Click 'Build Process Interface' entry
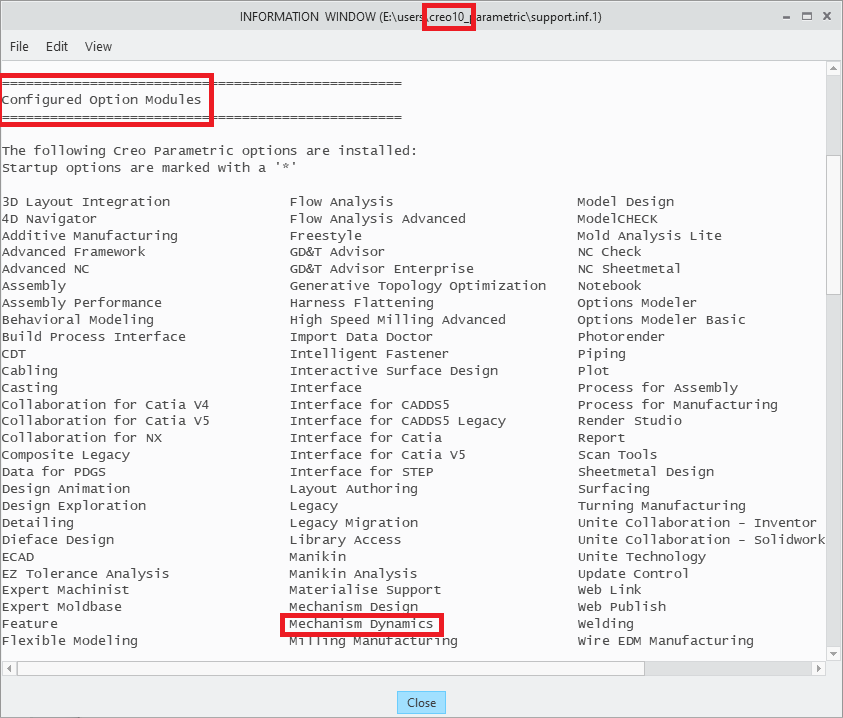Viewport: 843px width, 718px height. point(94,337)
